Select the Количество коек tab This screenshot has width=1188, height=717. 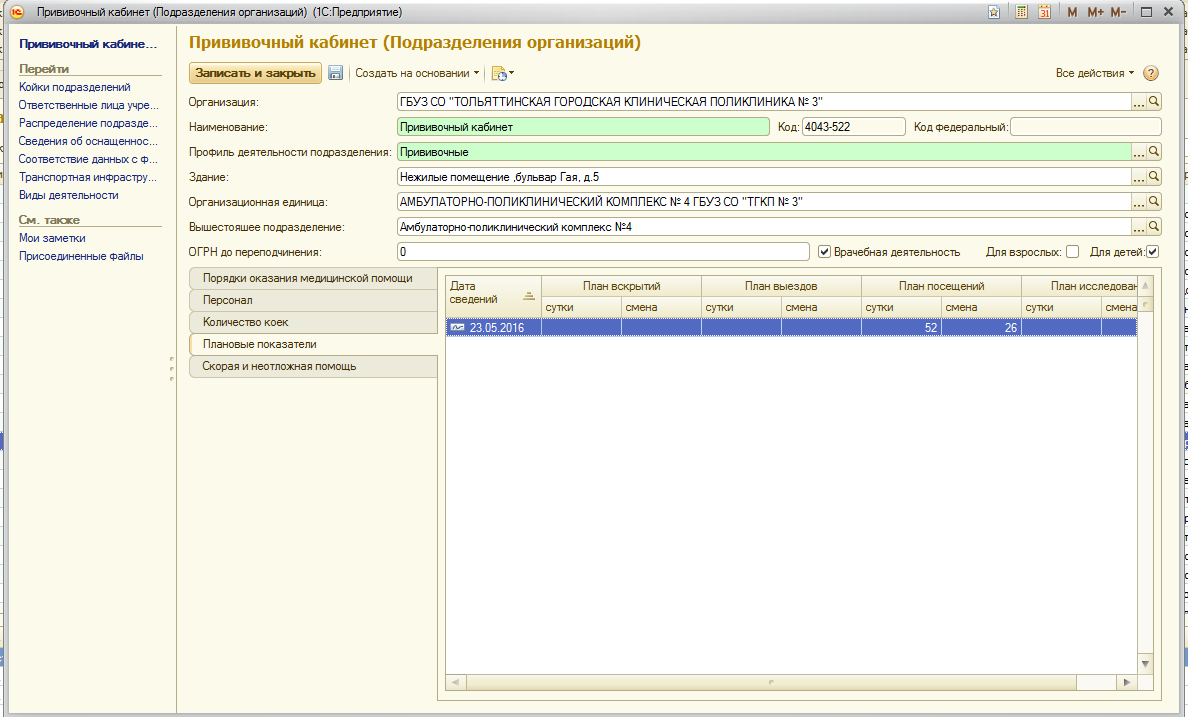click(314, 322)
